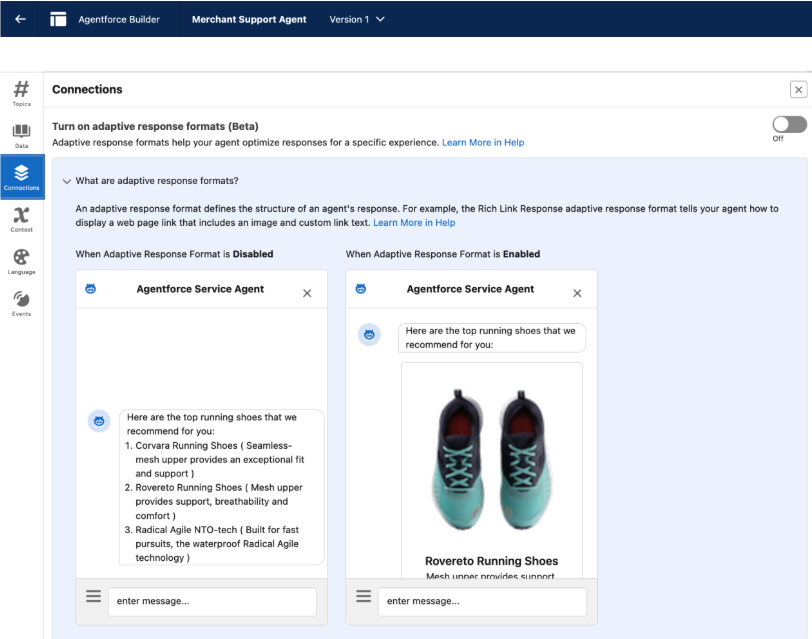Open the Data sidebar panel
The height and width of the screenshot is (639, 812).
pyautogui.click(x=21, y=135)
